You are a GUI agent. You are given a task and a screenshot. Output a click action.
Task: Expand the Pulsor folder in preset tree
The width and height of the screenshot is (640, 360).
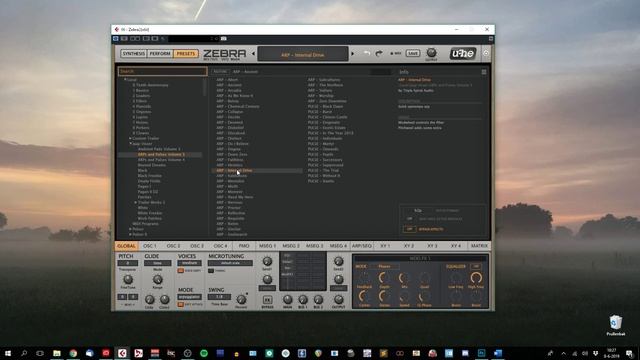(130, 229)
